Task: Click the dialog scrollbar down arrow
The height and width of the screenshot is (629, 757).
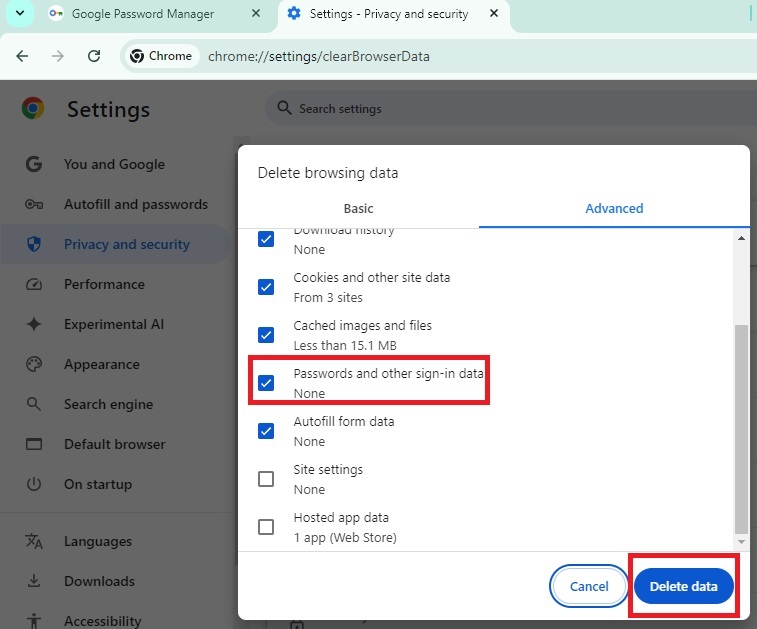Action: point(741,542)
